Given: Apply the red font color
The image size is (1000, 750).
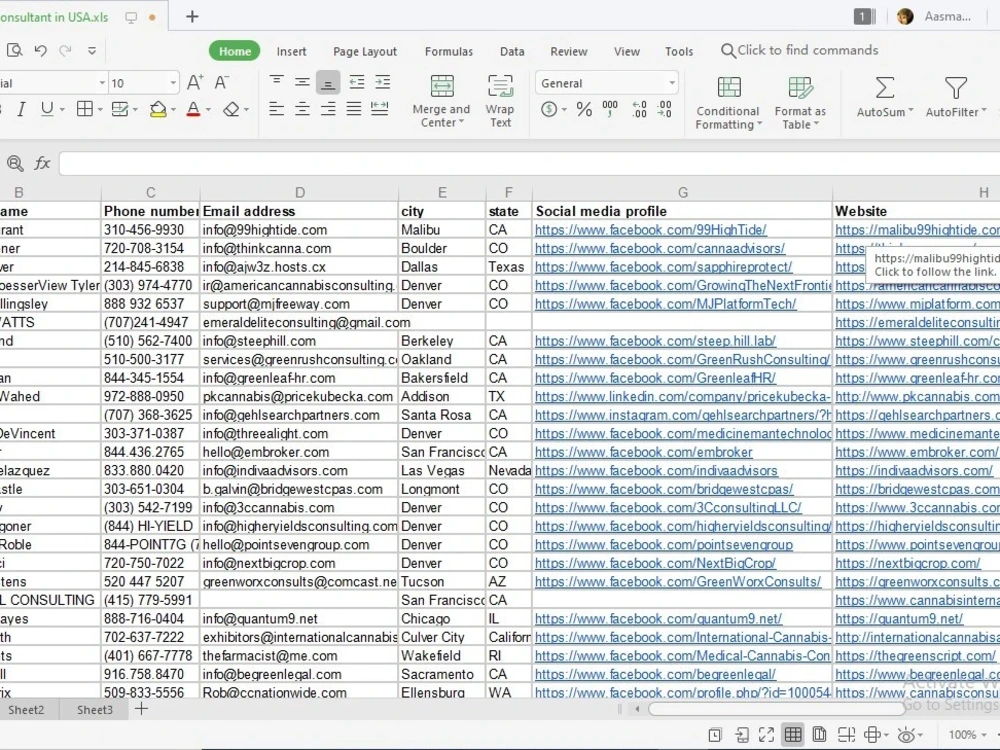Looking at the screenshot, I should (193, 109).
